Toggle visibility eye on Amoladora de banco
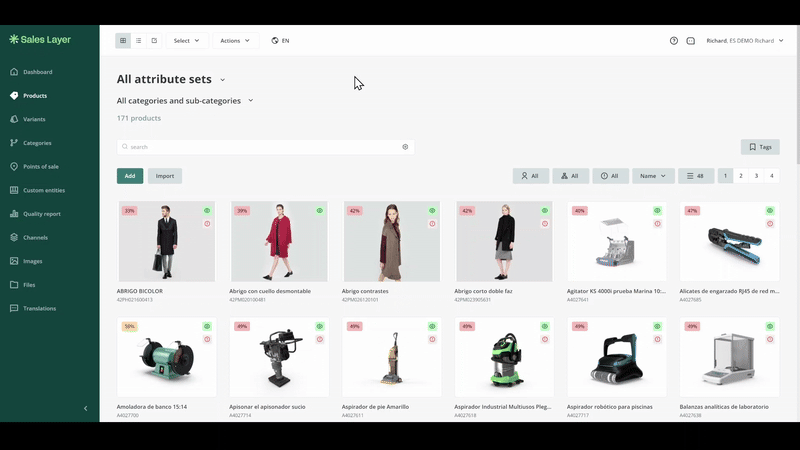Image resolution: width=800 pixels, height=450 pixels. click(x=207, y=326)
